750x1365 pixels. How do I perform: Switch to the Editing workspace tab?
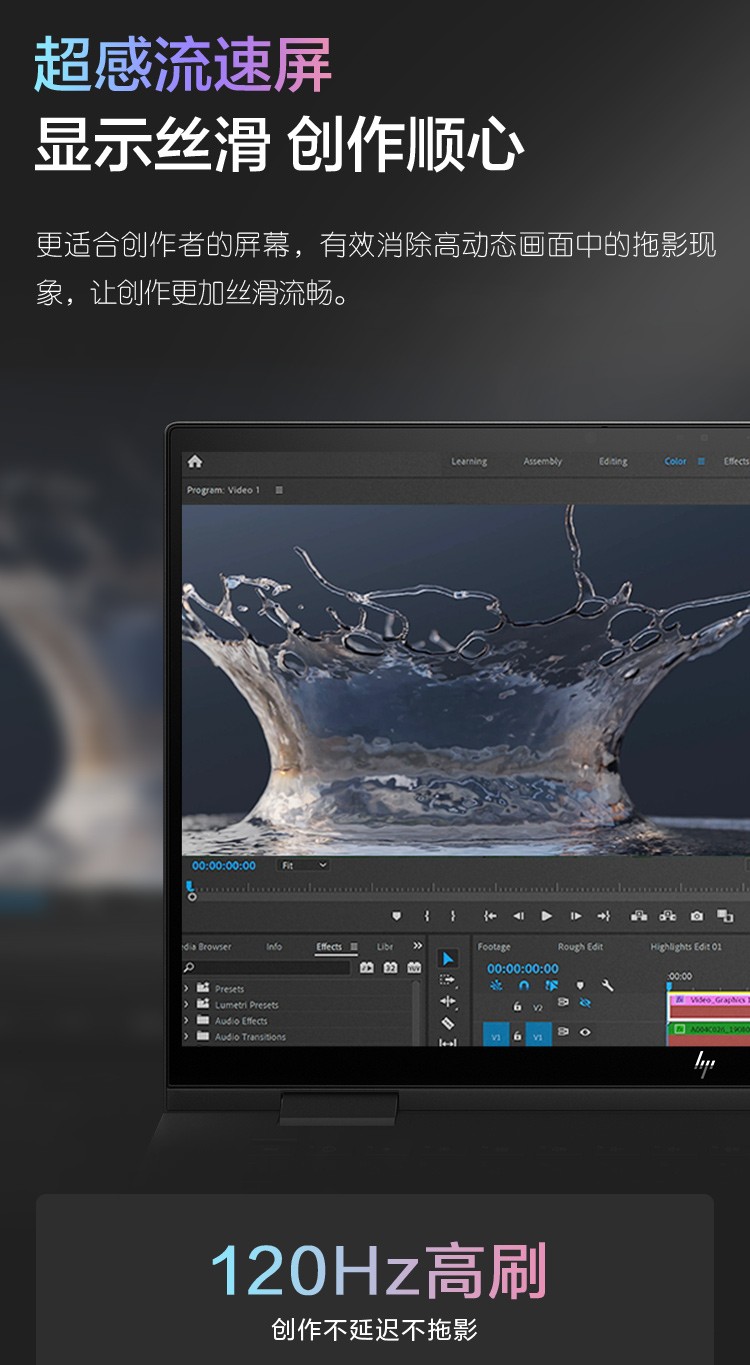point(613,461)
